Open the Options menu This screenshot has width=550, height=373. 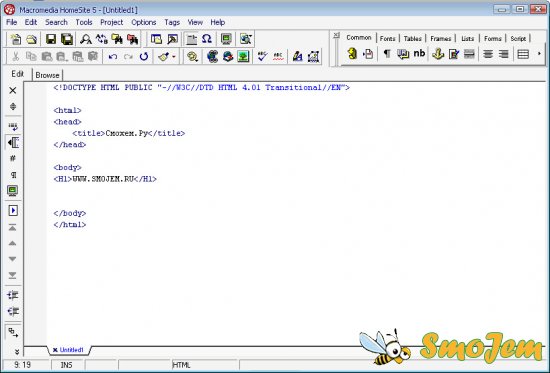pyautogui.click(x=143, y=22)
